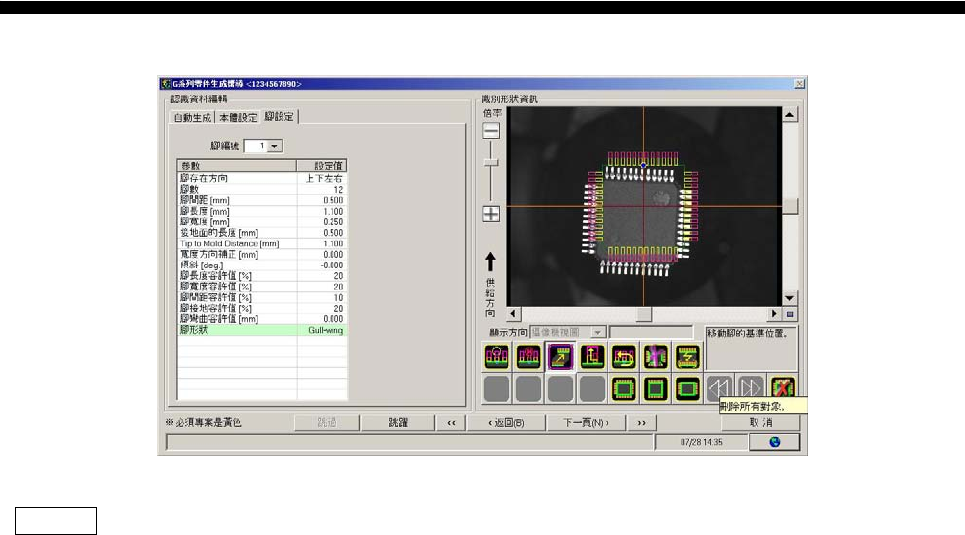Viewport: 965px width, 535px height.
Task: Click the 取消 cancel button
Action: tap(762, 423)
